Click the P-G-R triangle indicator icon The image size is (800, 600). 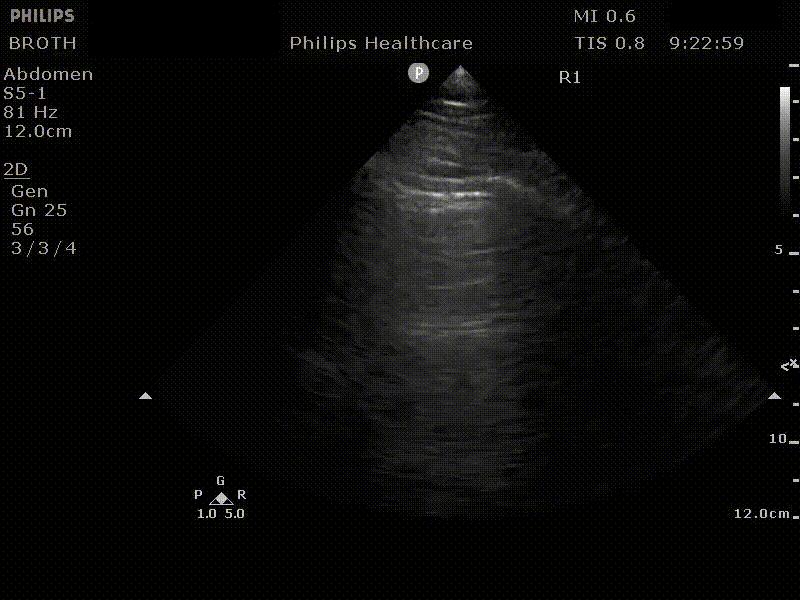coord(221,497)
